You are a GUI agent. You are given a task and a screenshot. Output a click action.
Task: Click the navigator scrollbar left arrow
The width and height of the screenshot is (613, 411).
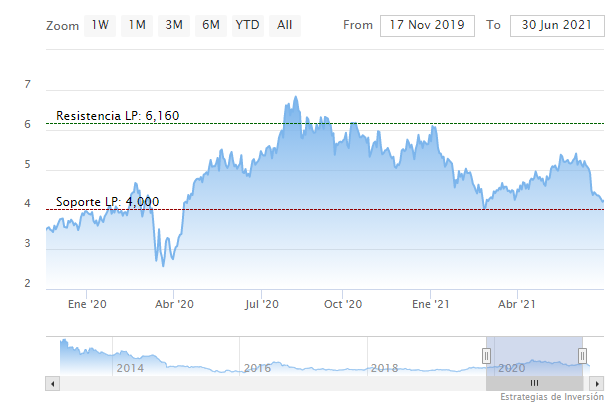click(51, 383)
